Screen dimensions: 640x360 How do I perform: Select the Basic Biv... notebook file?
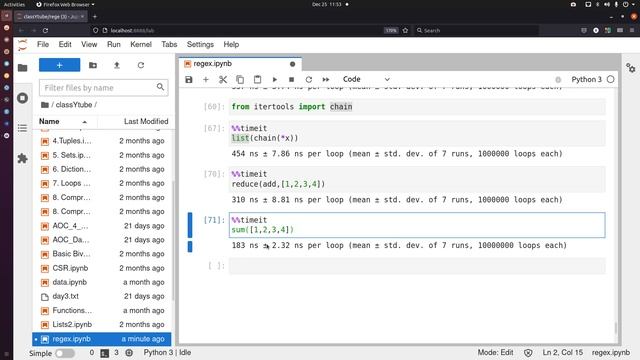tap(102, 254)
